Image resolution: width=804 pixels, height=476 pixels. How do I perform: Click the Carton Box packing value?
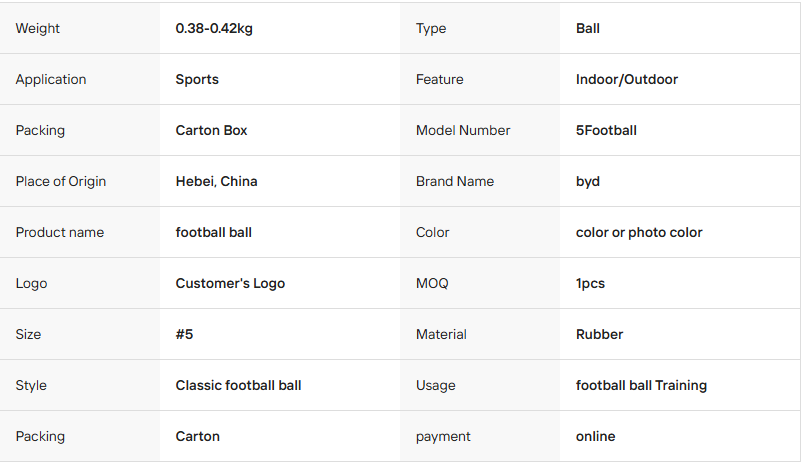point(211,130)
